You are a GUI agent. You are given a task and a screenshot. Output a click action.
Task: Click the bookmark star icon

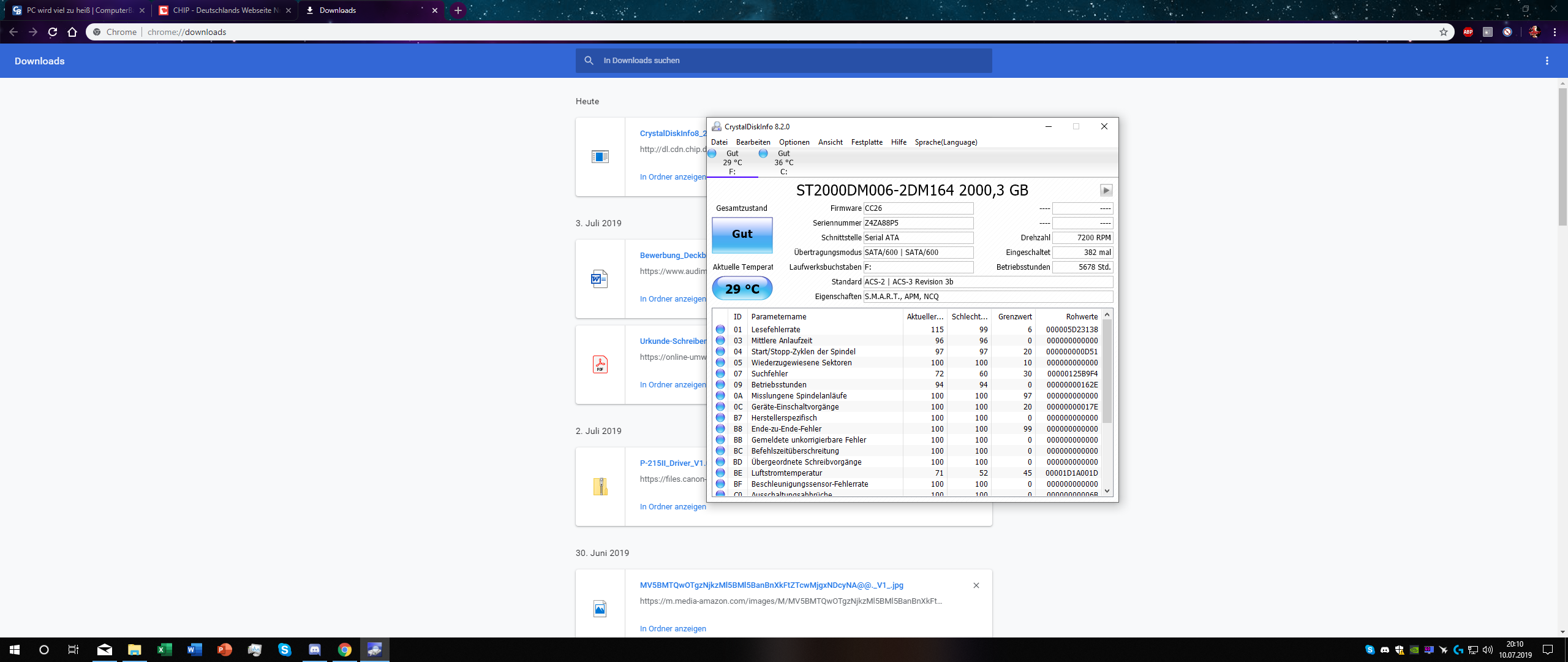1444,32
